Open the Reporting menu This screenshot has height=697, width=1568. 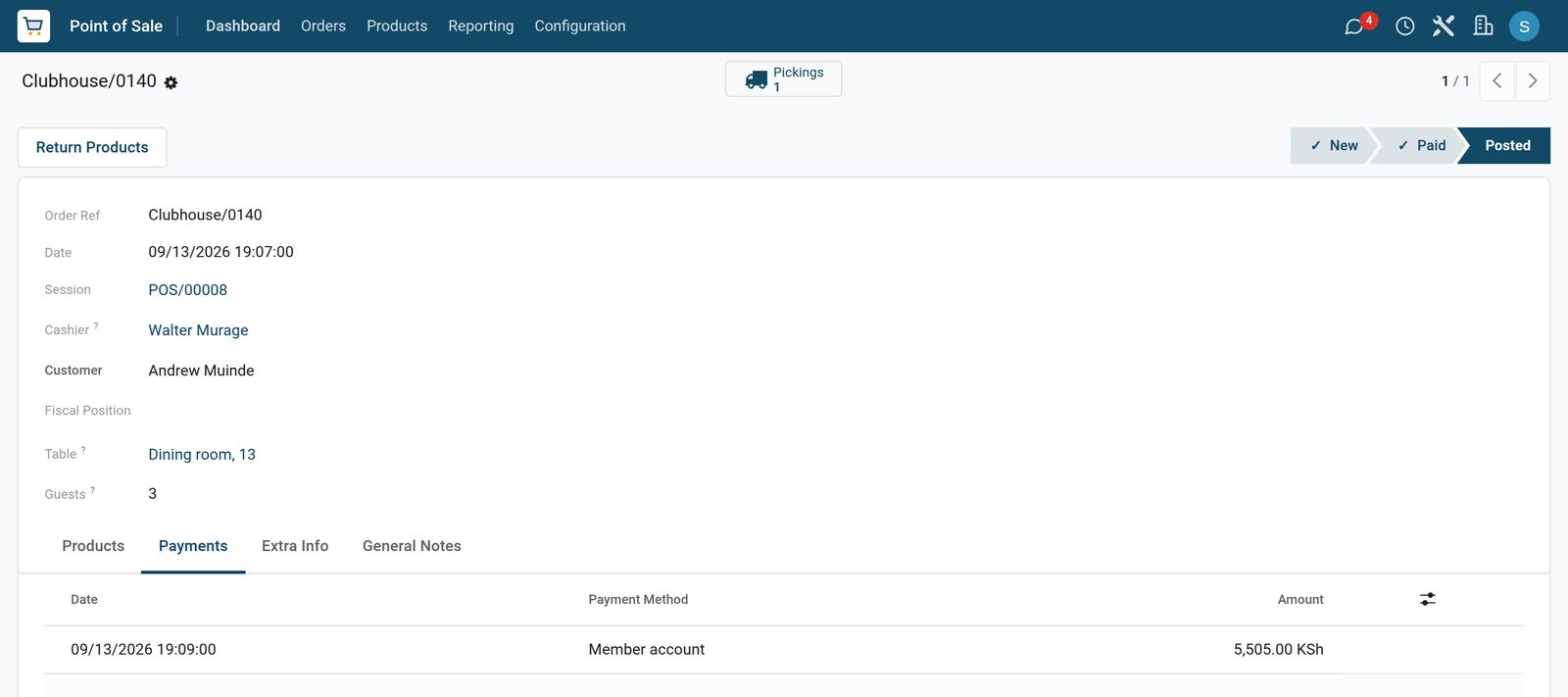pos(480,25)
